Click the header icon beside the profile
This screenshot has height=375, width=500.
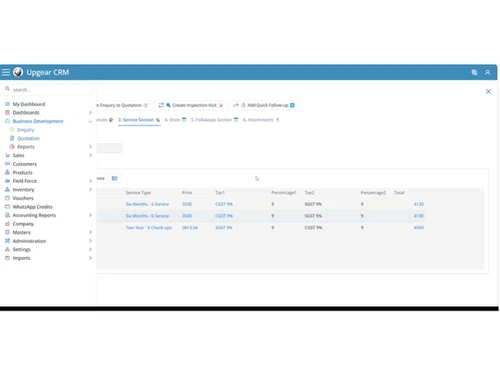474,72
